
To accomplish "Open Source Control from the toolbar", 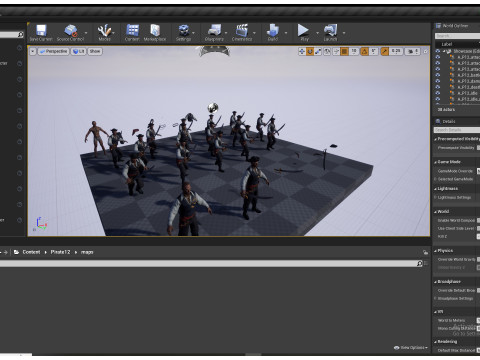I will tap(70, 30).
